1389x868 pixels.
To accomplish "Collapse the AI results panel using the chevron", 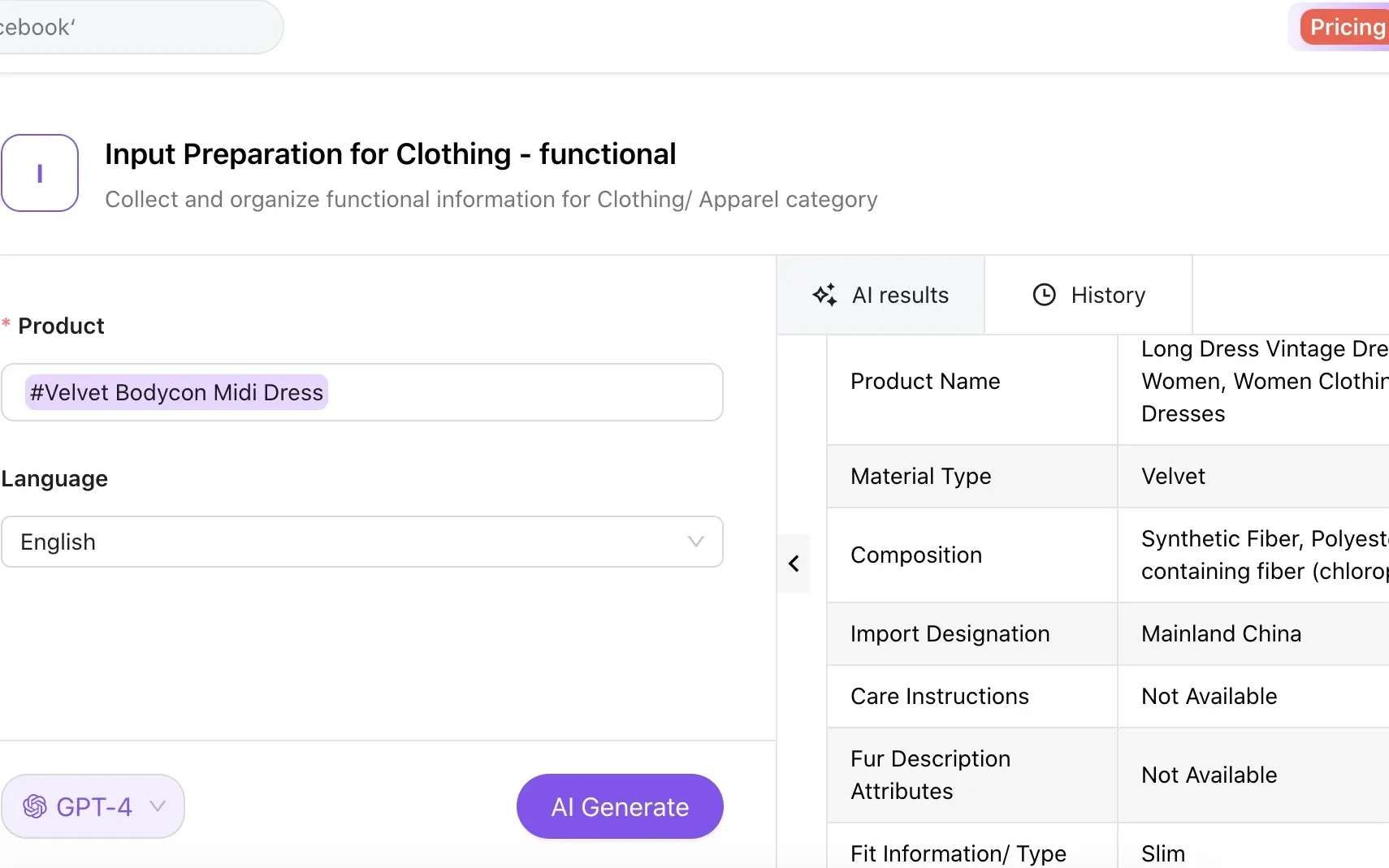I will (x=794, y=563).
